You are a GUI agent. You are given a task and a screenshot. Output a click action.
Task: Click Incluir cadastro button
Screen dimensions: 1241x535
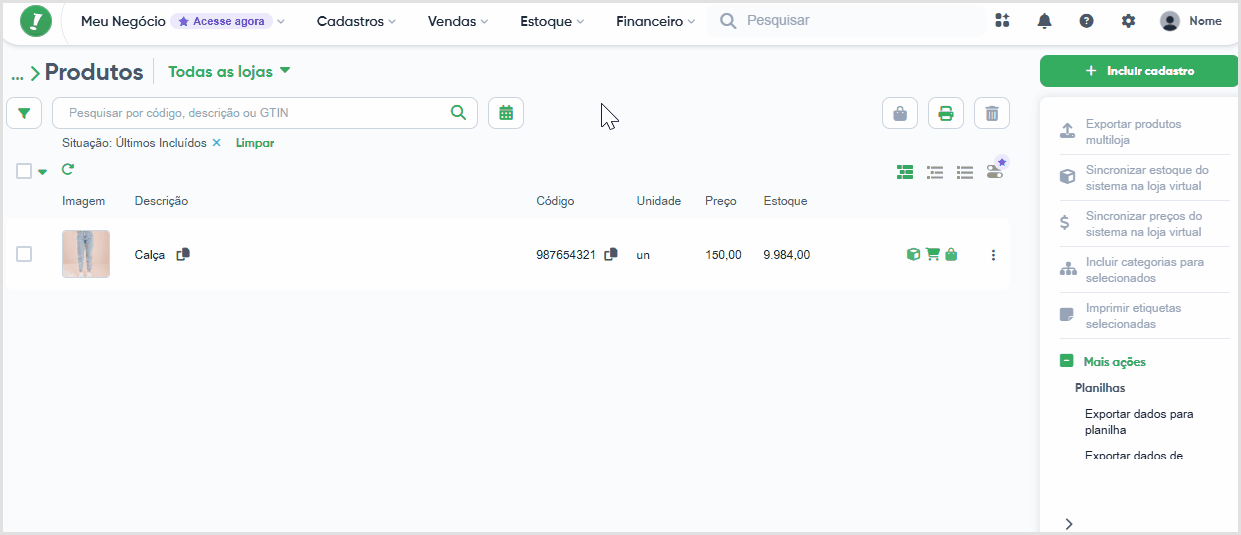pyautogui.click(x=1139, y=71)
